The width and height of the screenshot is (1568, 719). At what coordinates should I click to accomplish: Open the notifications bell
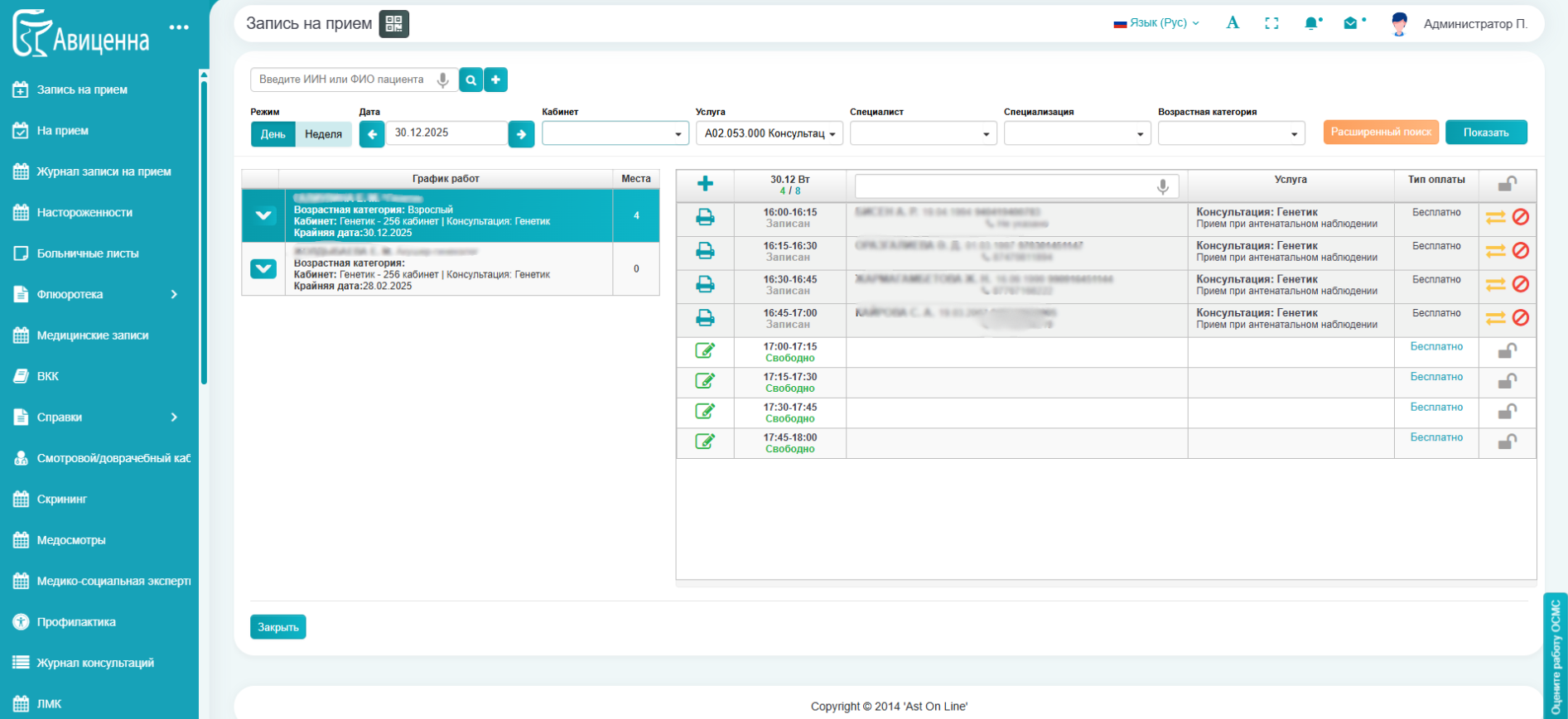coord(1311,24)
